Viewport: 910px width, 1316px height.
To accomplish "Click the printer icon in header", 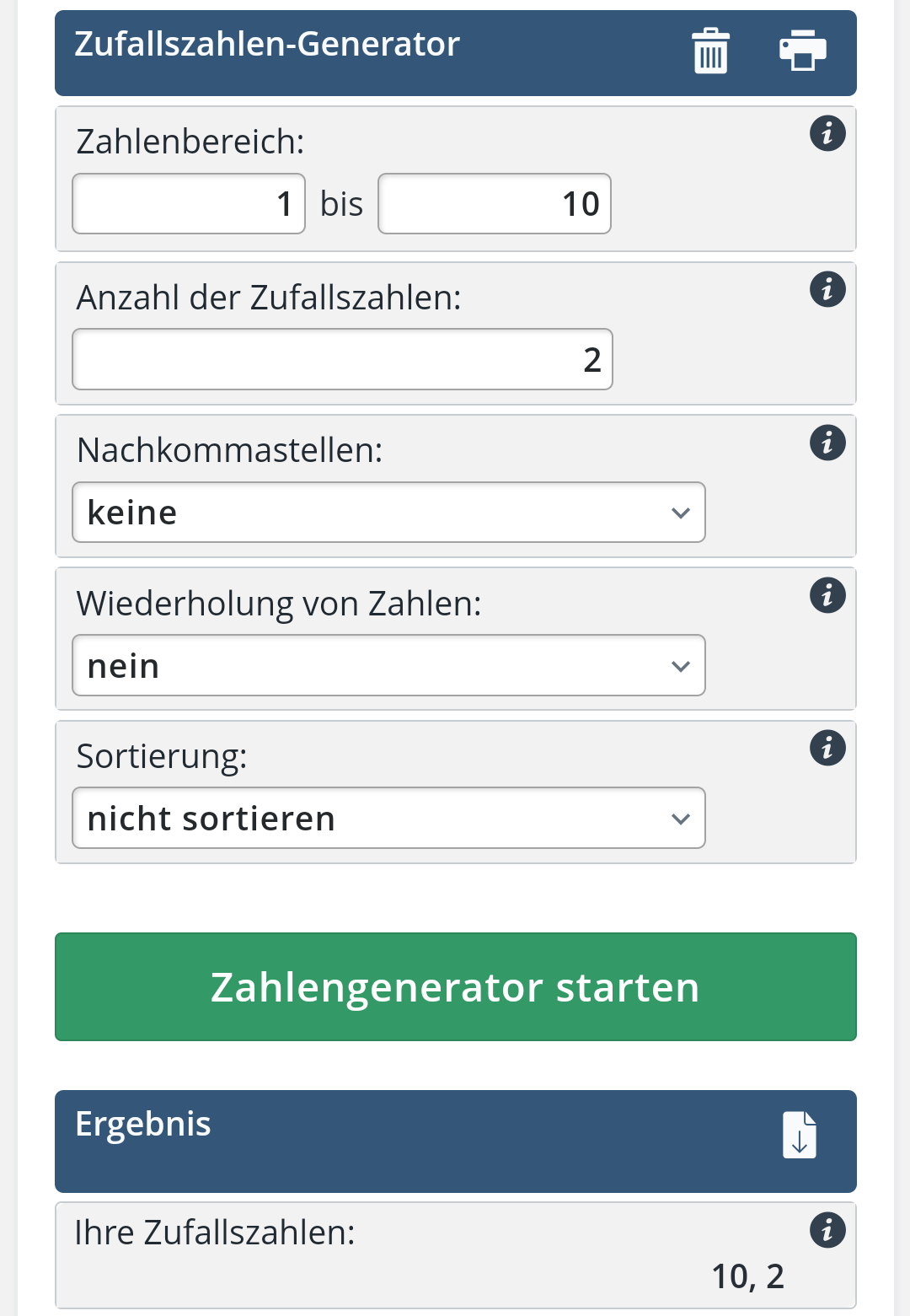I will [802, 51].
